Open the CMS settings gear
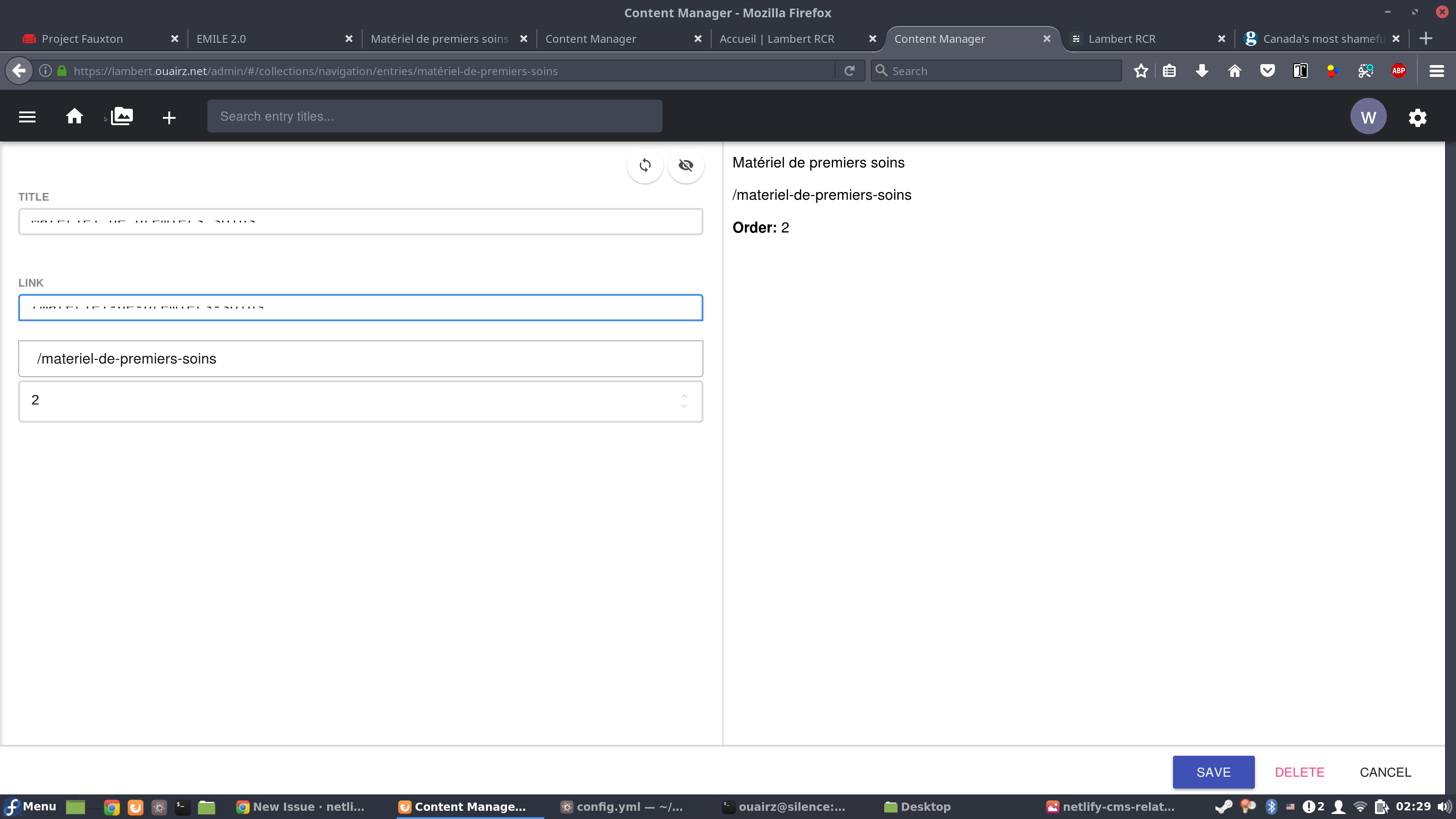Viewport: 1456px width, 819px height. click(x=1418, y=117)
